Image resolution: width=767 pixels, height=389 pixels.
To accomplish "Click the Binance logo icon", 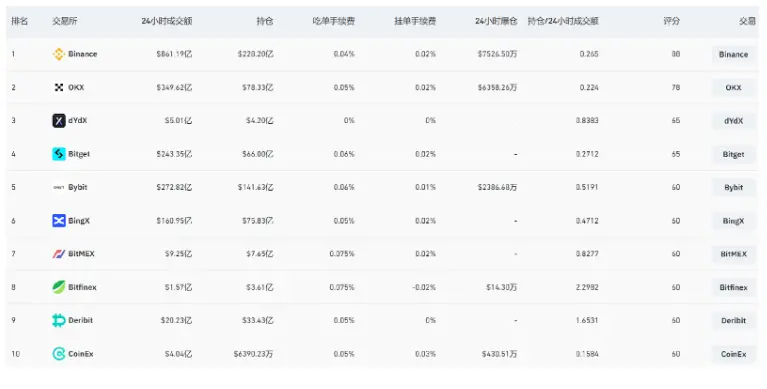I will coord(59,54).
